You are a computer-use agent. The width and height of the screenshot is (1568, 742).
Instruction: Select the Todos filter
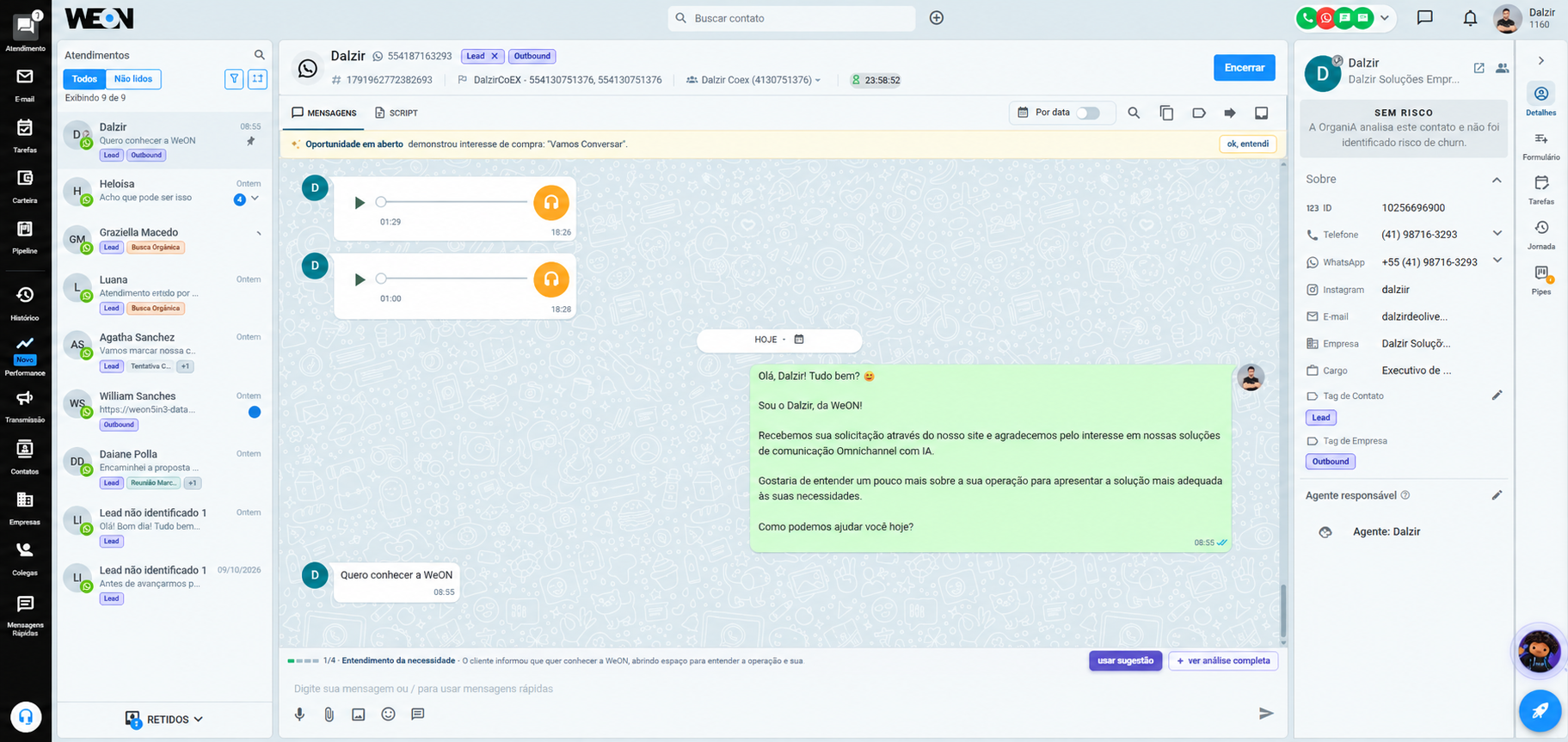84,79
